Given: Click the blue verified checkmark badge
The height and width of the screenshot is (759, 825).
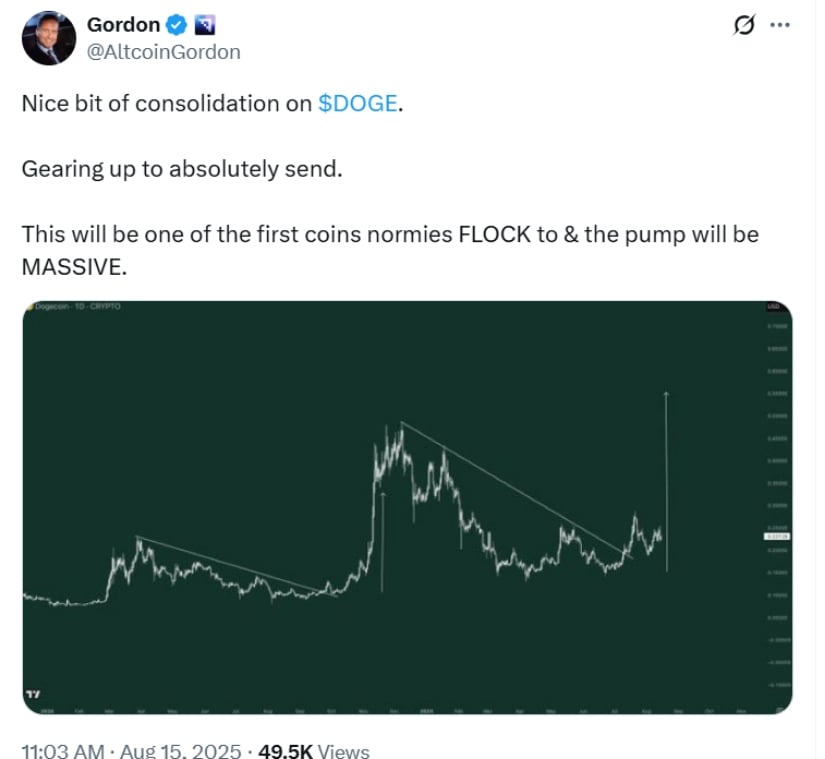Looking at the screenshot, I should point(176,25).
